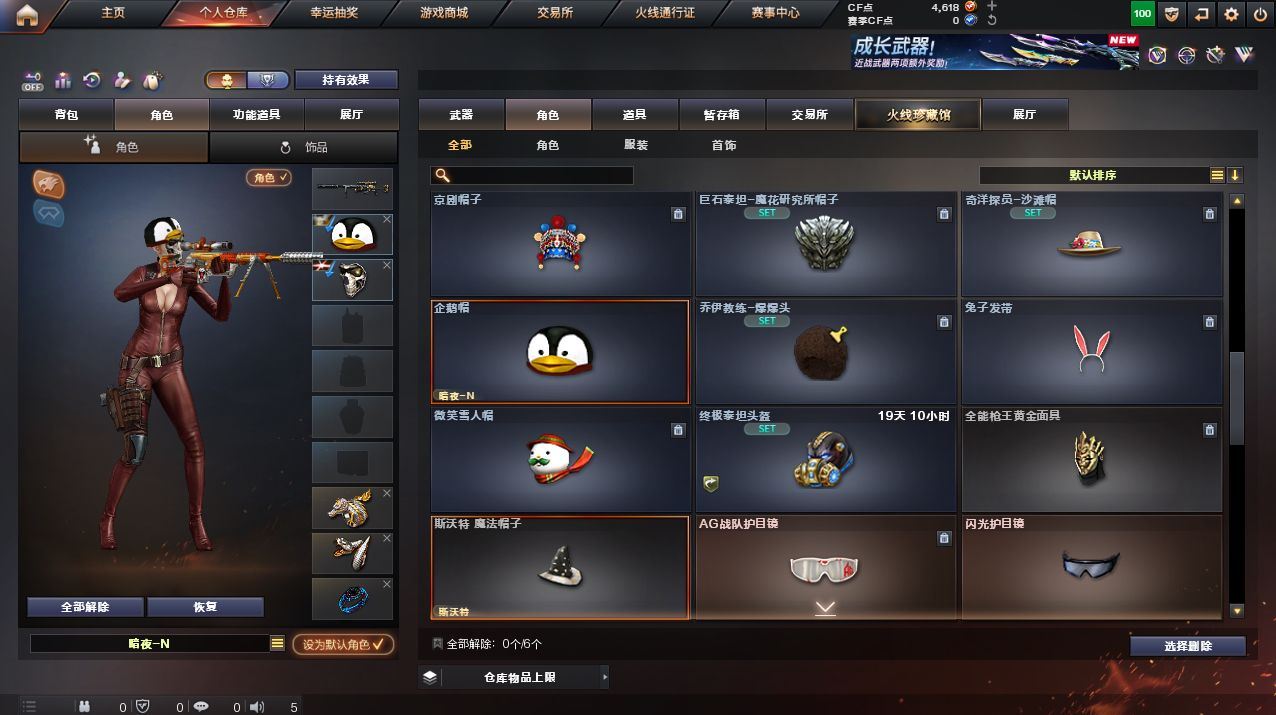
Task: Toggle the OFF key switch icon
Action: click(x=33, y=81)
